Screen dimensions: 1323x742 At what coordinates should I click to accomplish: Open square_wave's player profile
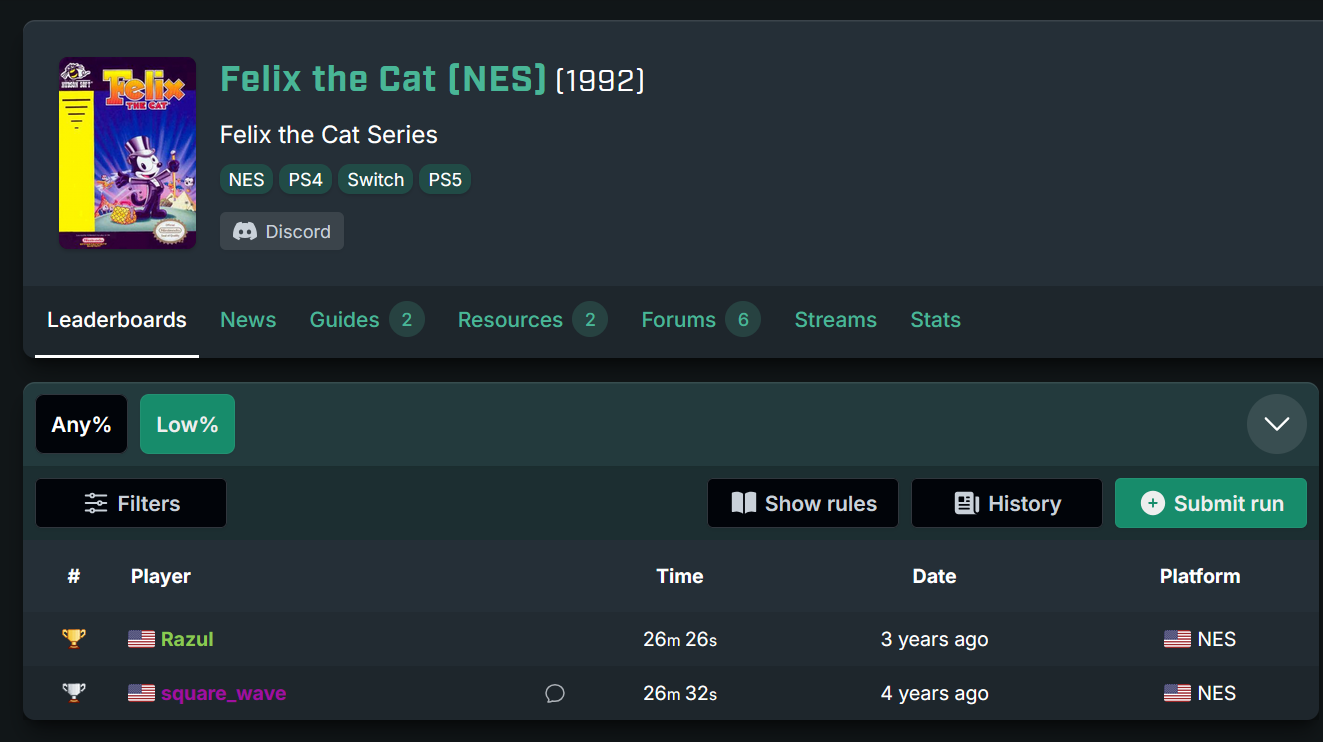223,693
